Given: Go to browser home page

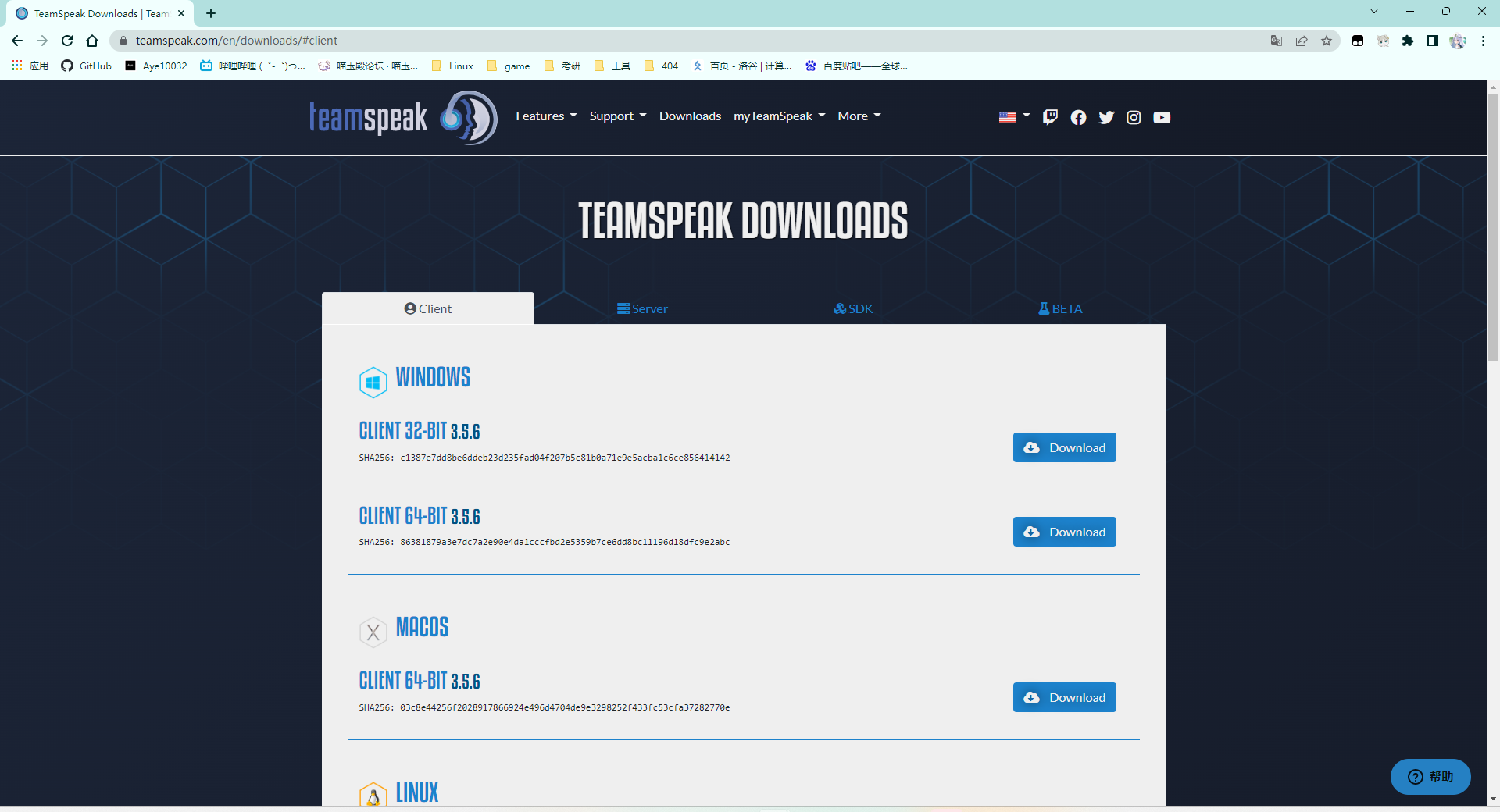Looking at the screenshot, I should 92,41.
